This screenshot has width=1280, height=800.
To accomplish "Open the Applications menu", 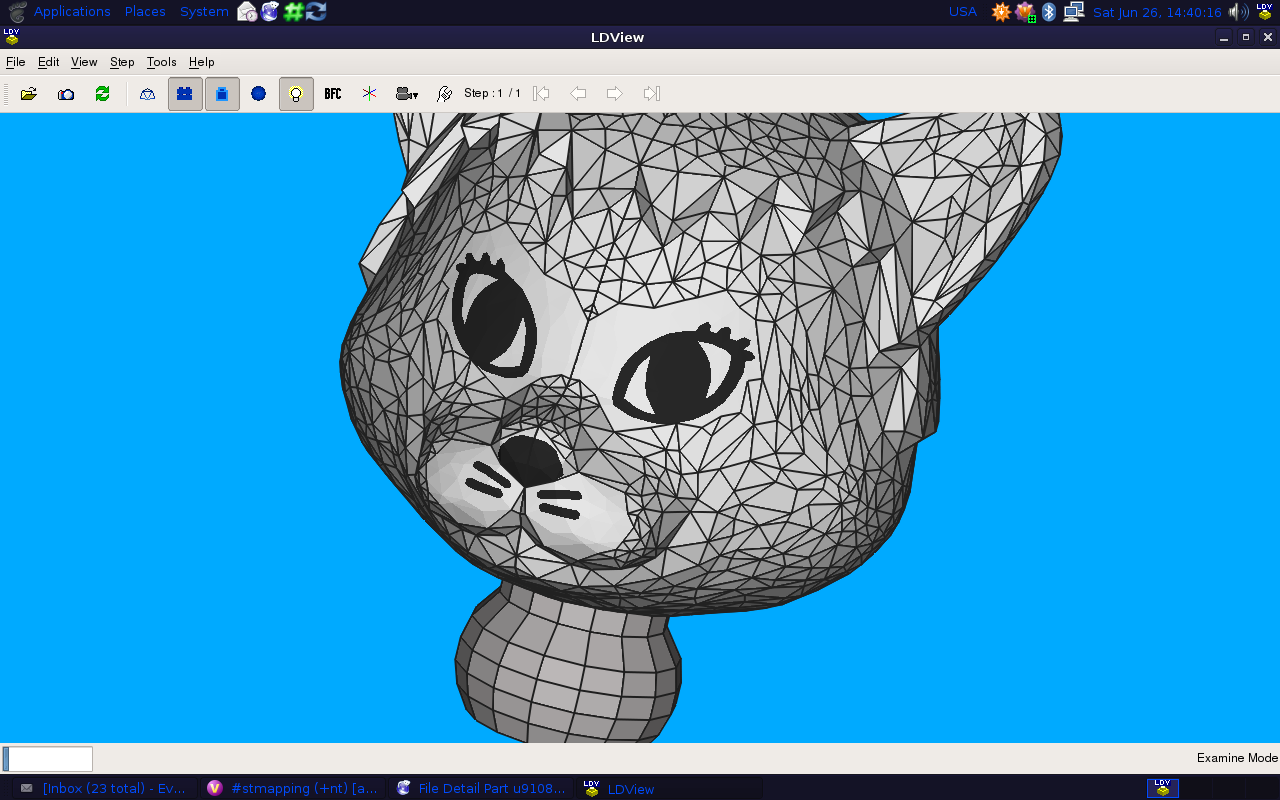I will [71, 11].
